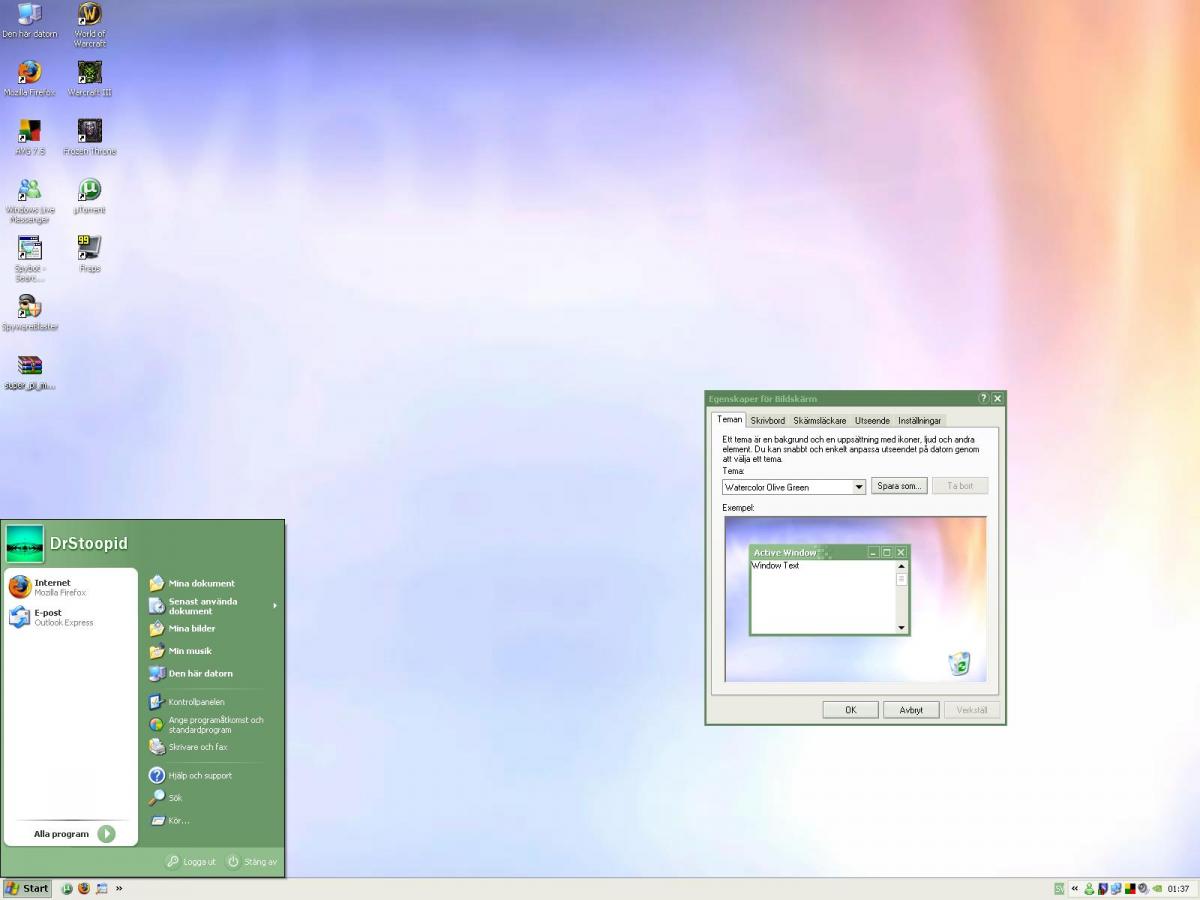The image size is (1200, 900).
Task: Open the Fraps desktop shortcut
Action: pos(90,248)
